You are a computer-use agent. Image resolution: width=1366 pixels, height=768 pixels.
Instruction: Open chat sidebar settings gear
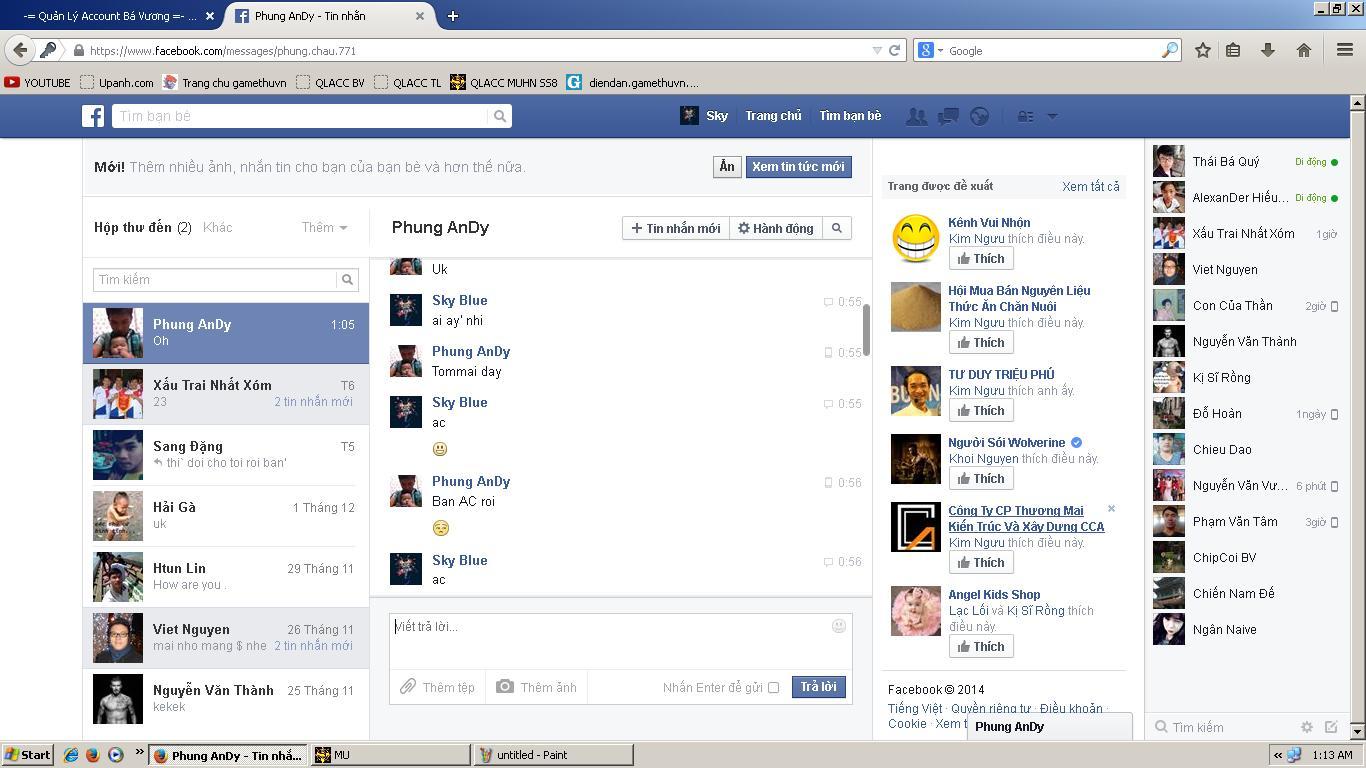1306,727
